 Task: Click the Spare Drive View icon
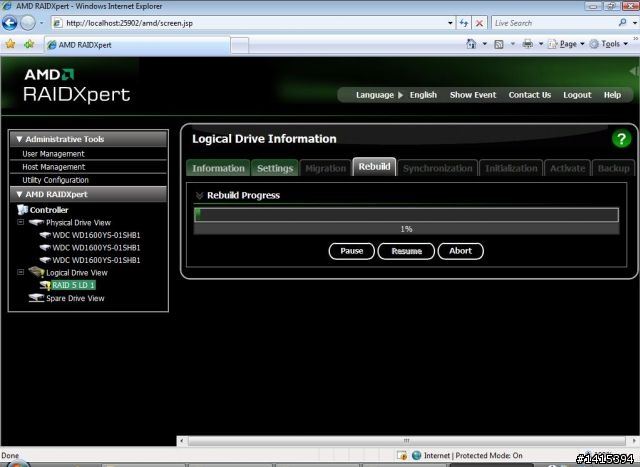[36, 298]
